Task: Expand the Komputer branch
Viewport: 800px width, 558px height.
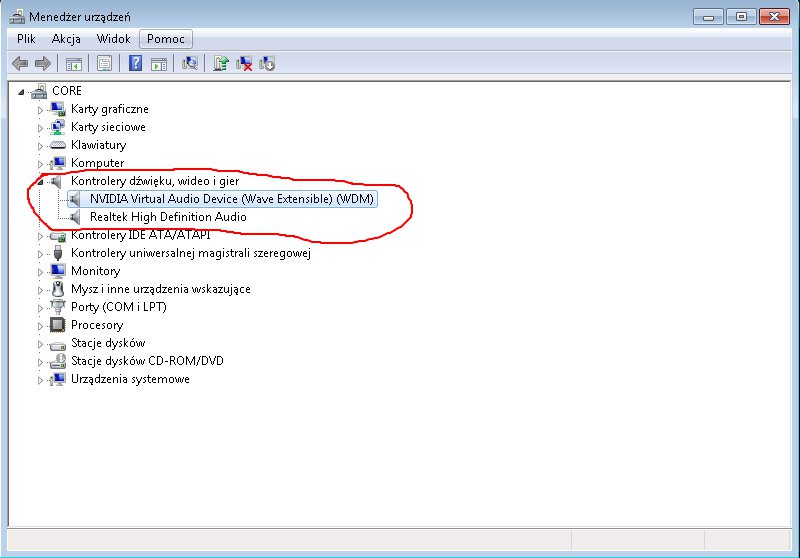Action: point(40,164)
